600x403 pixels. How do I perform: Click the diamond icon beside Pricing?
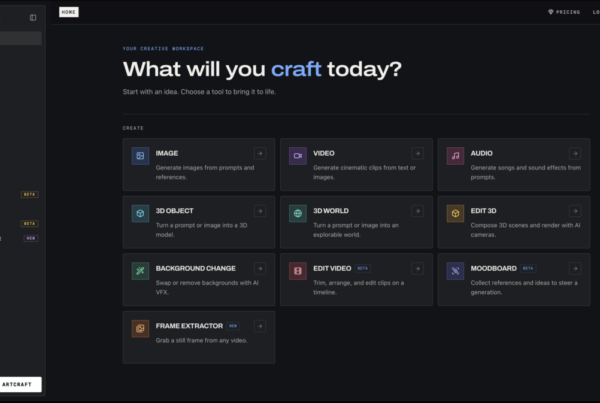tap(551, 12)
